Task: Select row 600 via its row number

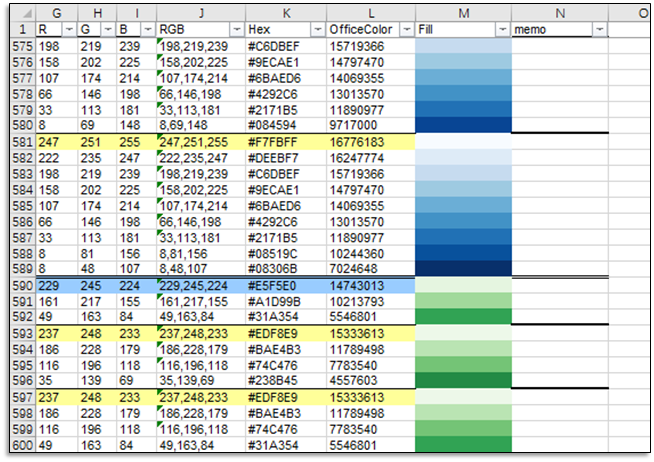Action: pos(23,445)
